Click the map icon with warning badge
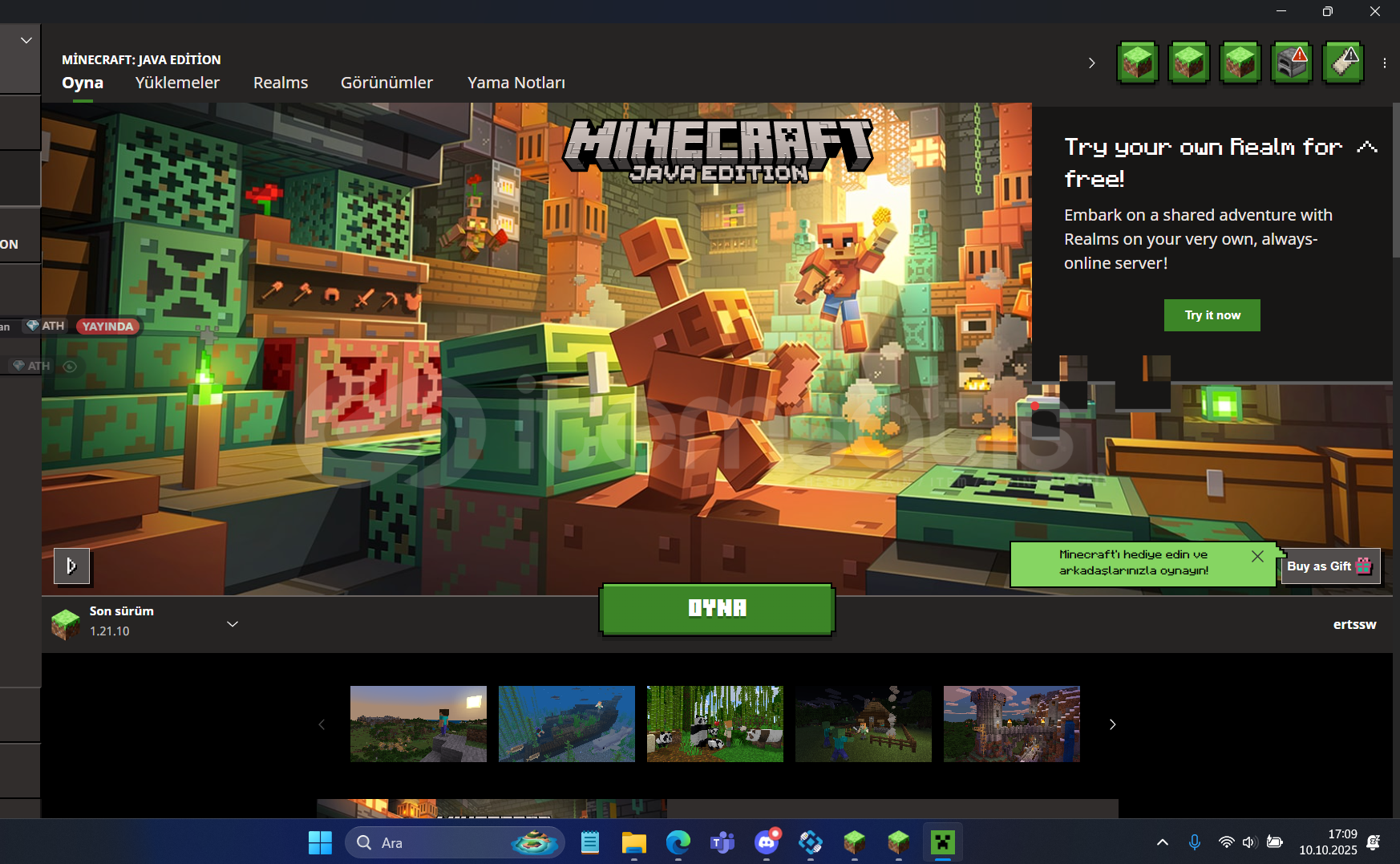The image size is (1400, 864). click(x=1342, y=63)
